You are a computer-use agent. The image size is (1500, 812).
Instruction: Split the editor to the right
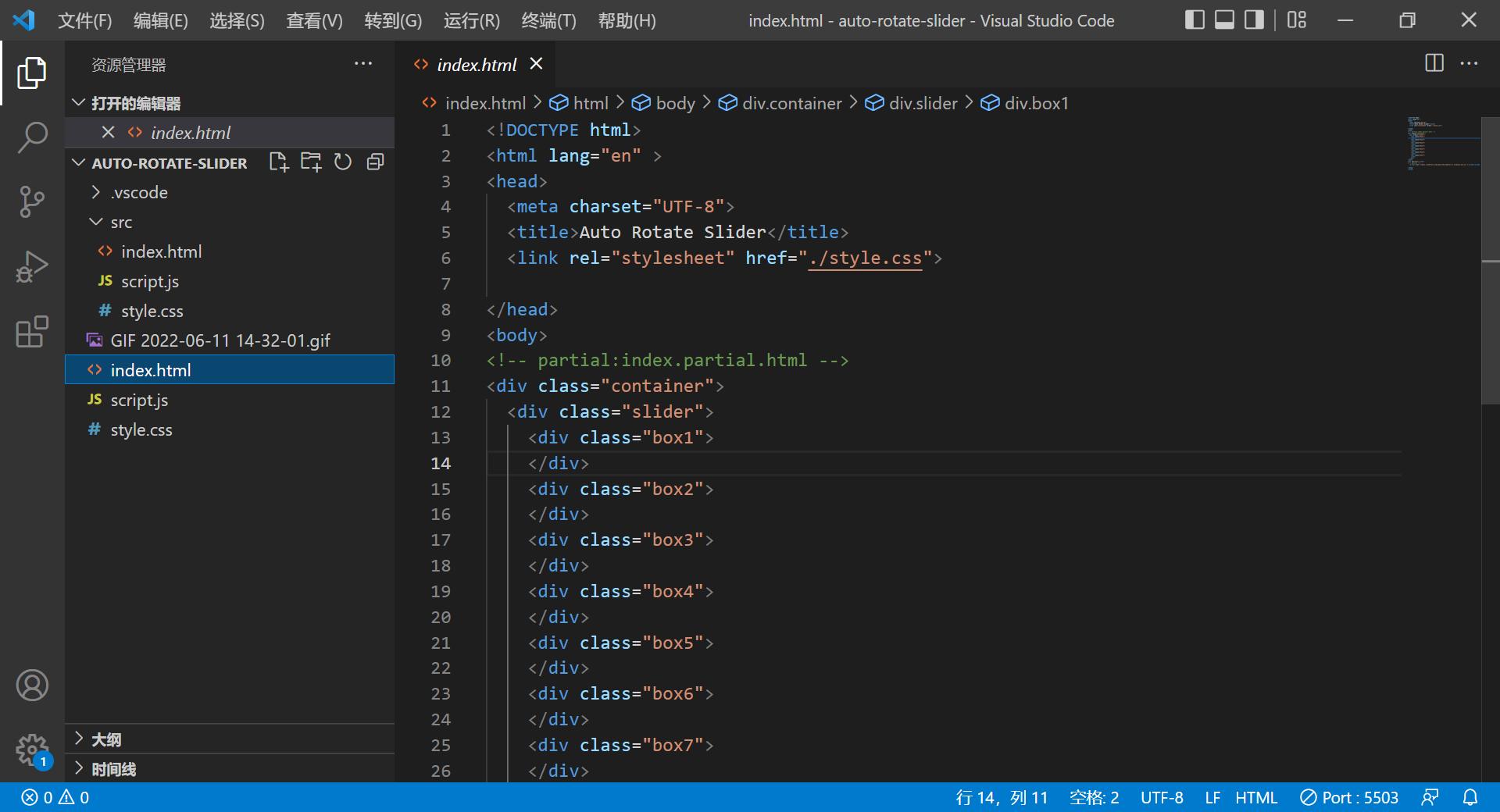click(1434, 63)
